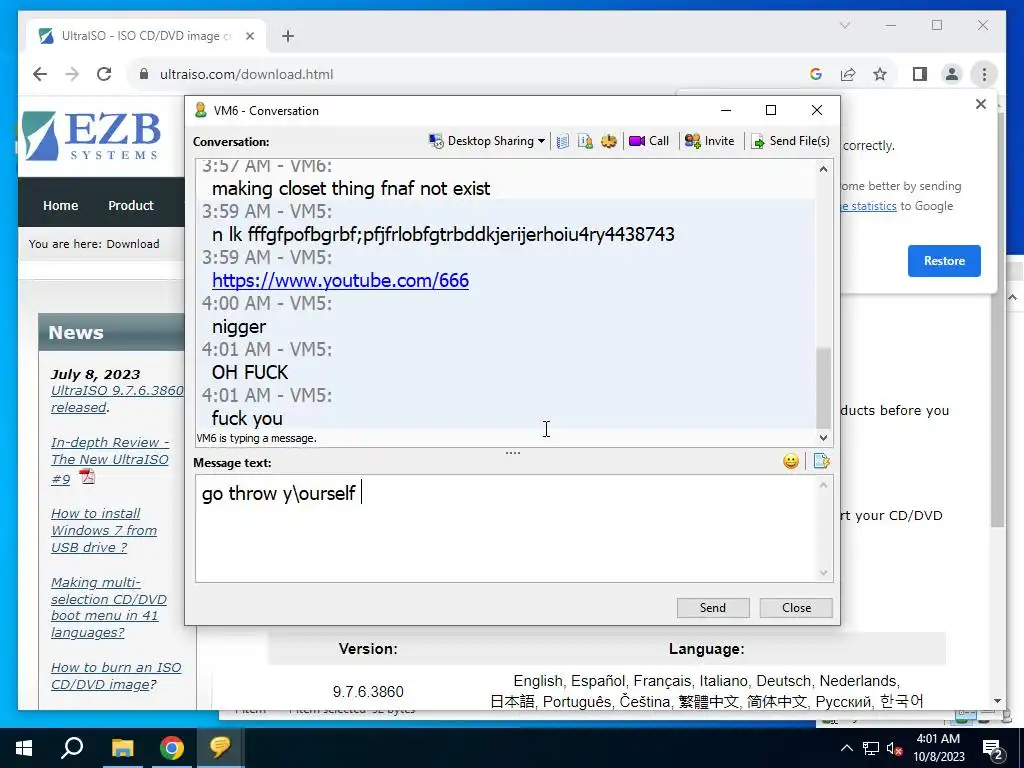Viewport: 1024px width, 768px height.
Task: Click the address bar URL ultraiso.com/download.html
Action: [x=246, y=74]
